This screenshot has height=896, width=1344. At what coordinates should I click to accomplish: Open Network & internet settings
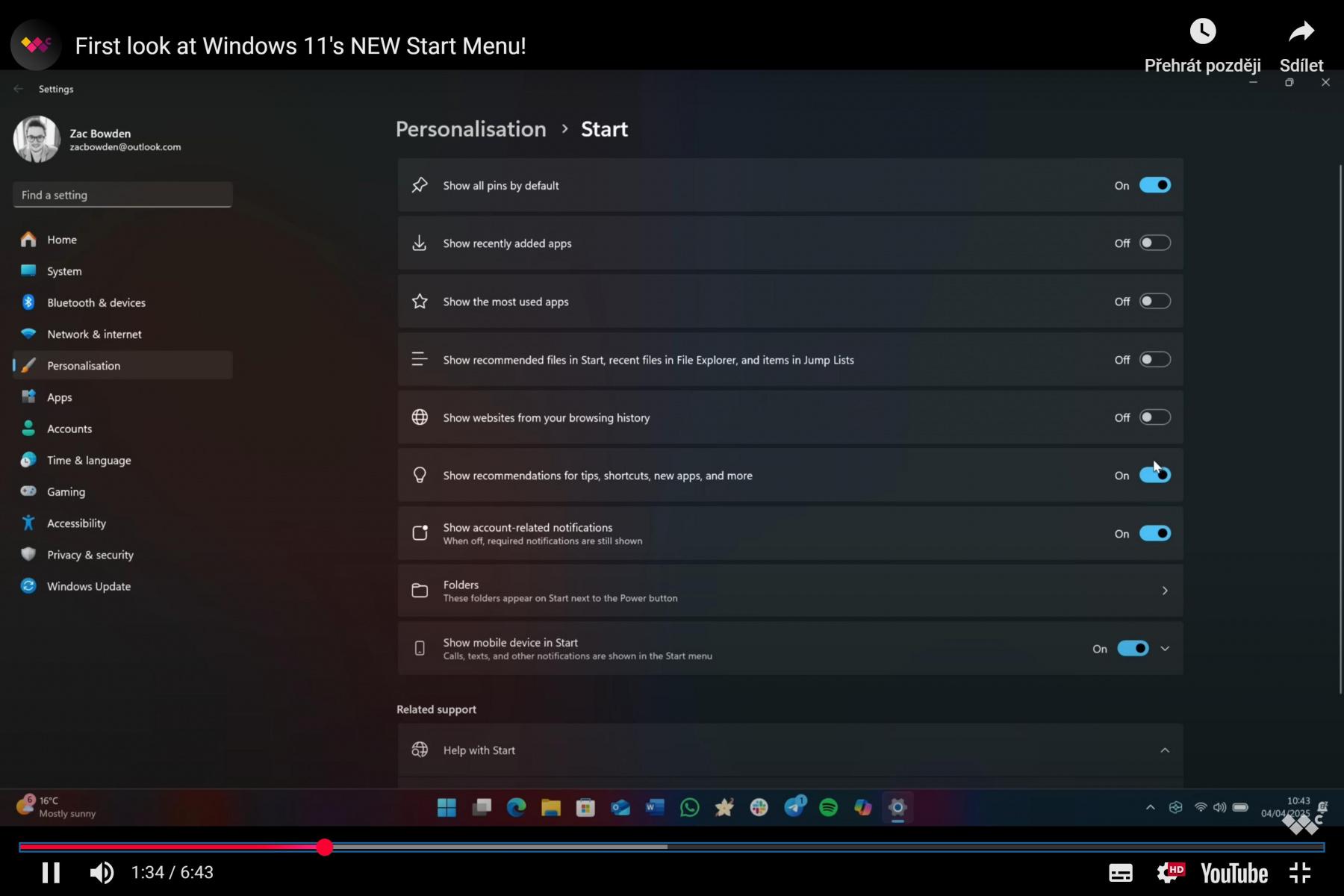tap(122, 334)
